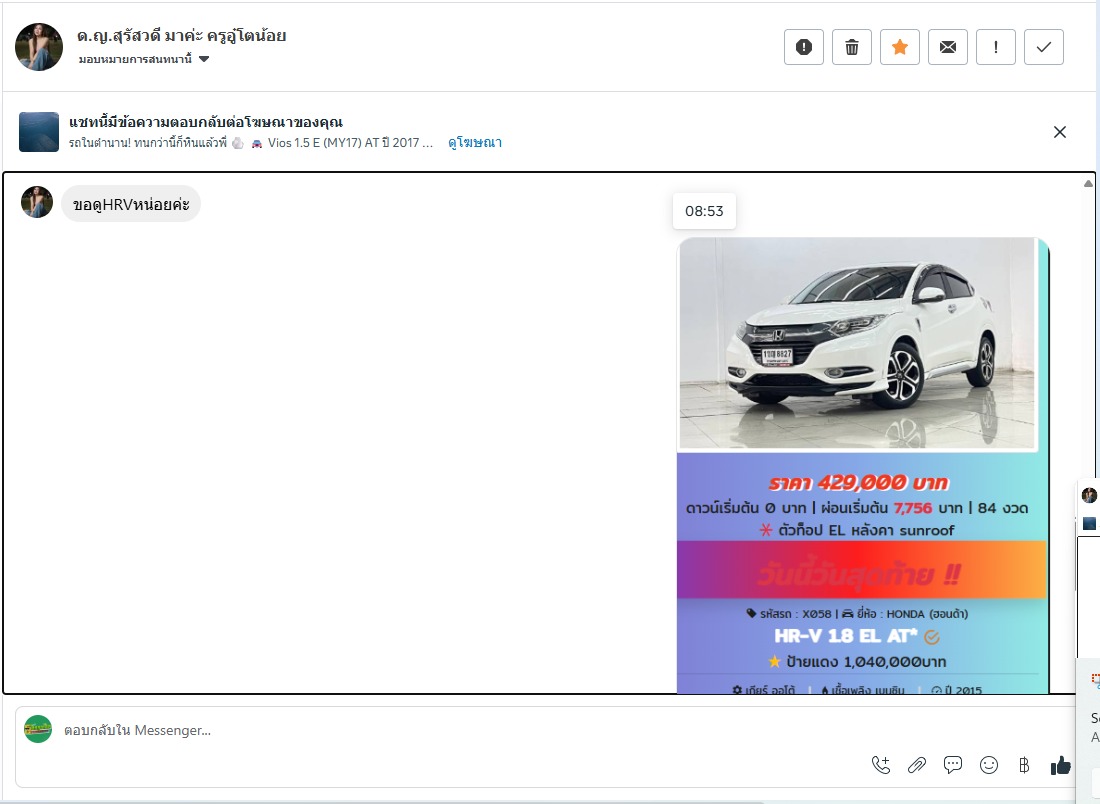Flag conversation with plain exclamation mark button
The width and height of the screenshot is (1100, 804).
click(995, 47)
